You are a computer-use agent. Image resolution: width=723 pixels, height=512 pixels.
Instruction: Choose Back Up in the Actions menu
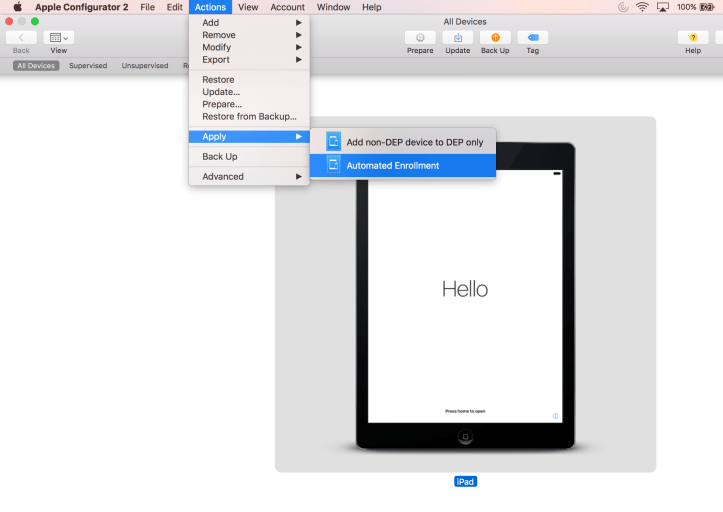click(x=249, y=156)
